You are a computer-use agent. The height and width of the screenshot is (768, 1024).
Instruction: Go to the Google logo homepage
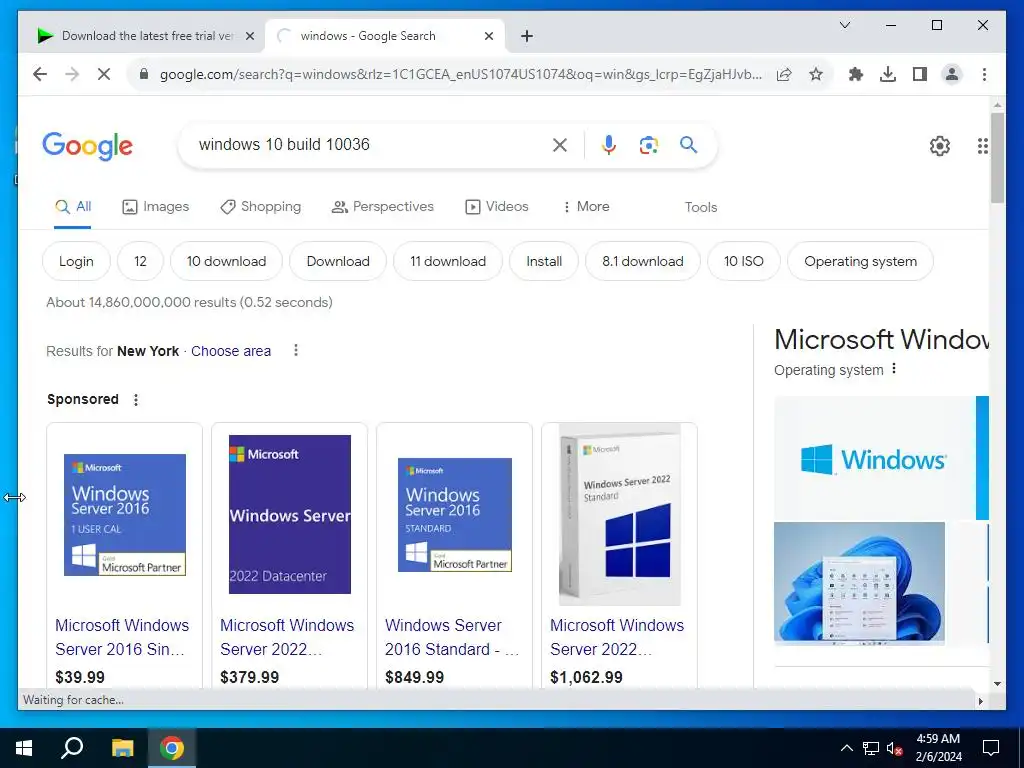coord(88,146)
